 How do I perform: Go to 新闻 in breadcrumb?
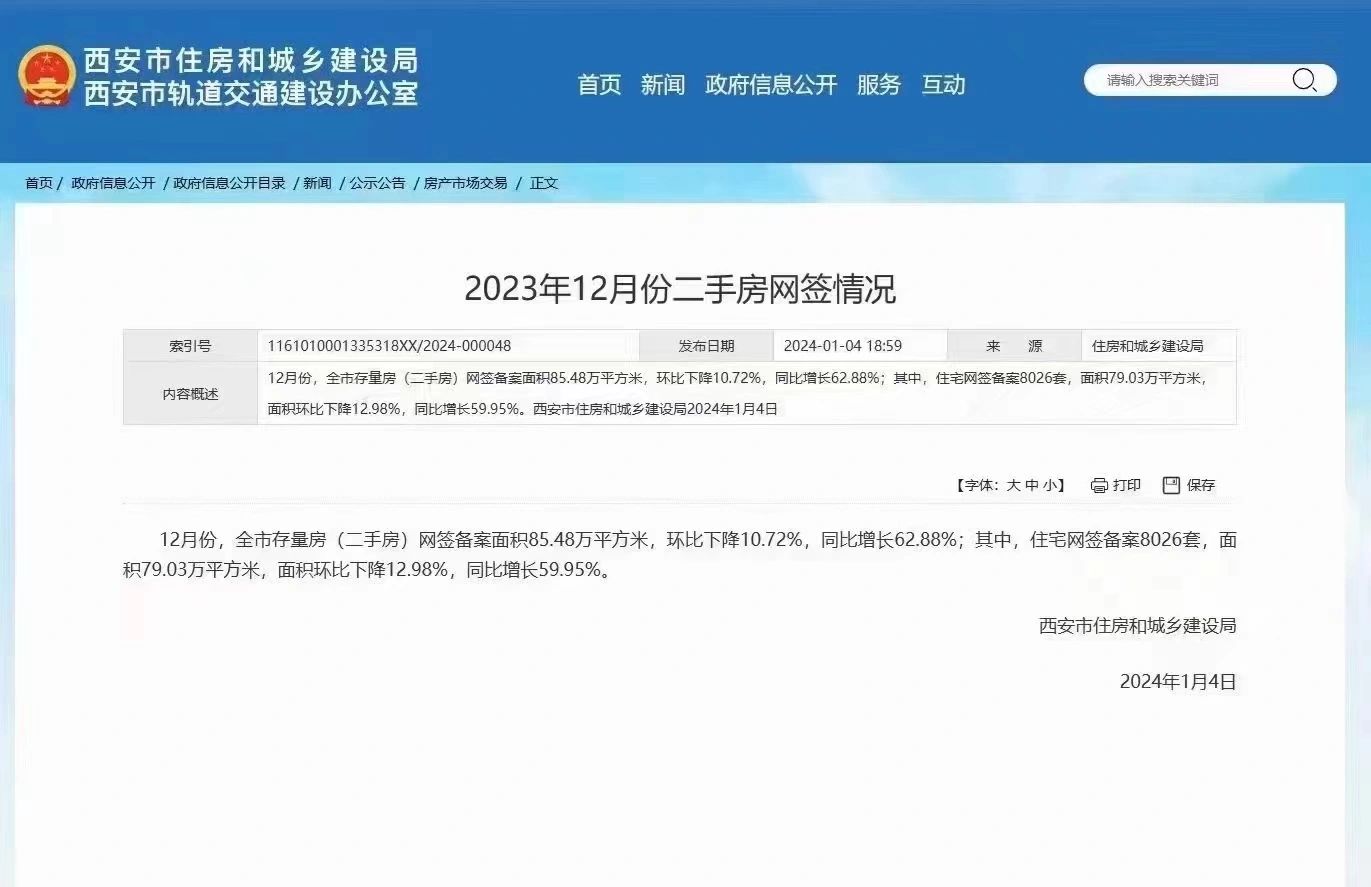click(x=317, y=183)
